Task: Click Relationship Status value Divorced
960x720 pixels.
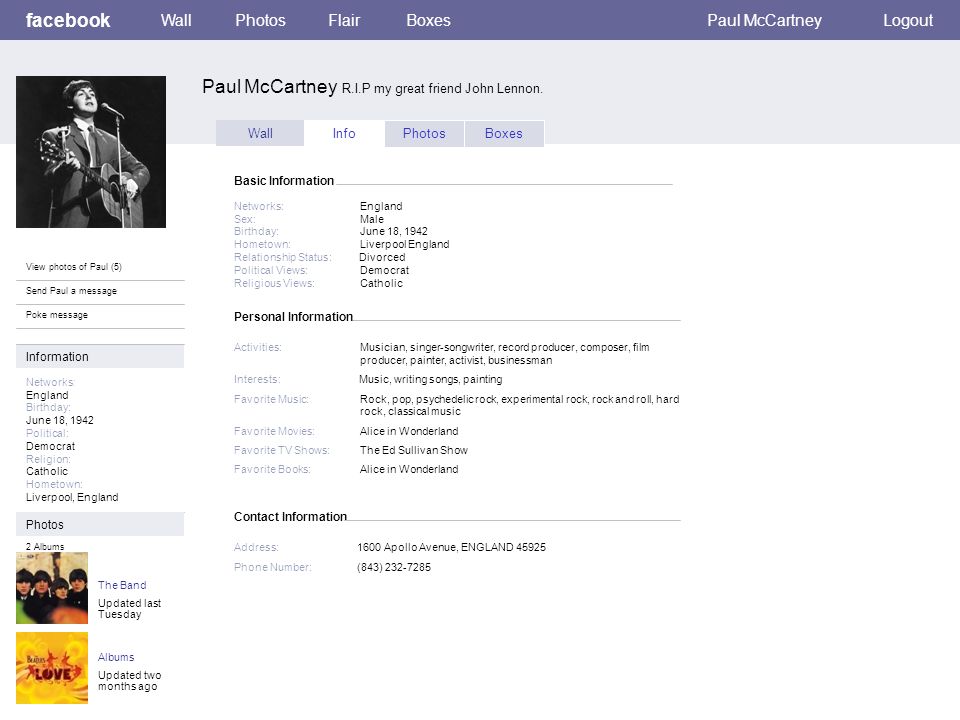Action: click(382, 257)
